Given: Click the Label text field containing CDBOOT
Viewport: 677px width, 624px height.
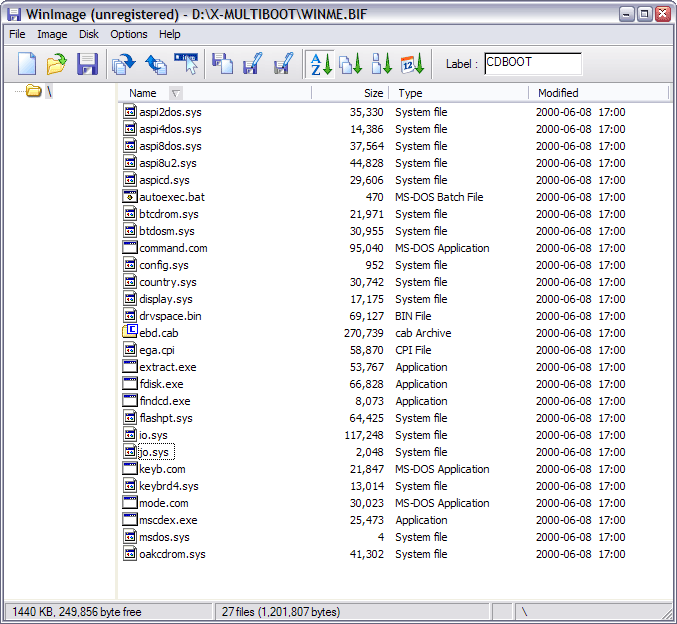Looking at the screenshot, I should (x=533, y=63).
